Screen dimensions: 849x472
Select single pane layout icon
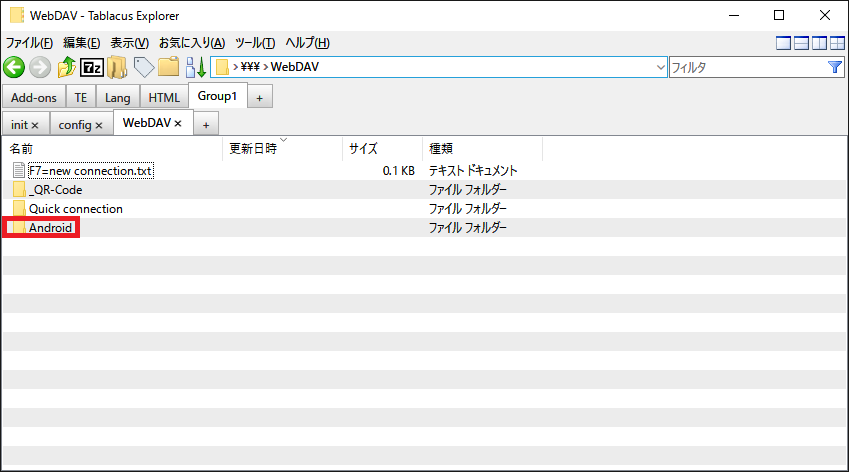click(783, 43)
